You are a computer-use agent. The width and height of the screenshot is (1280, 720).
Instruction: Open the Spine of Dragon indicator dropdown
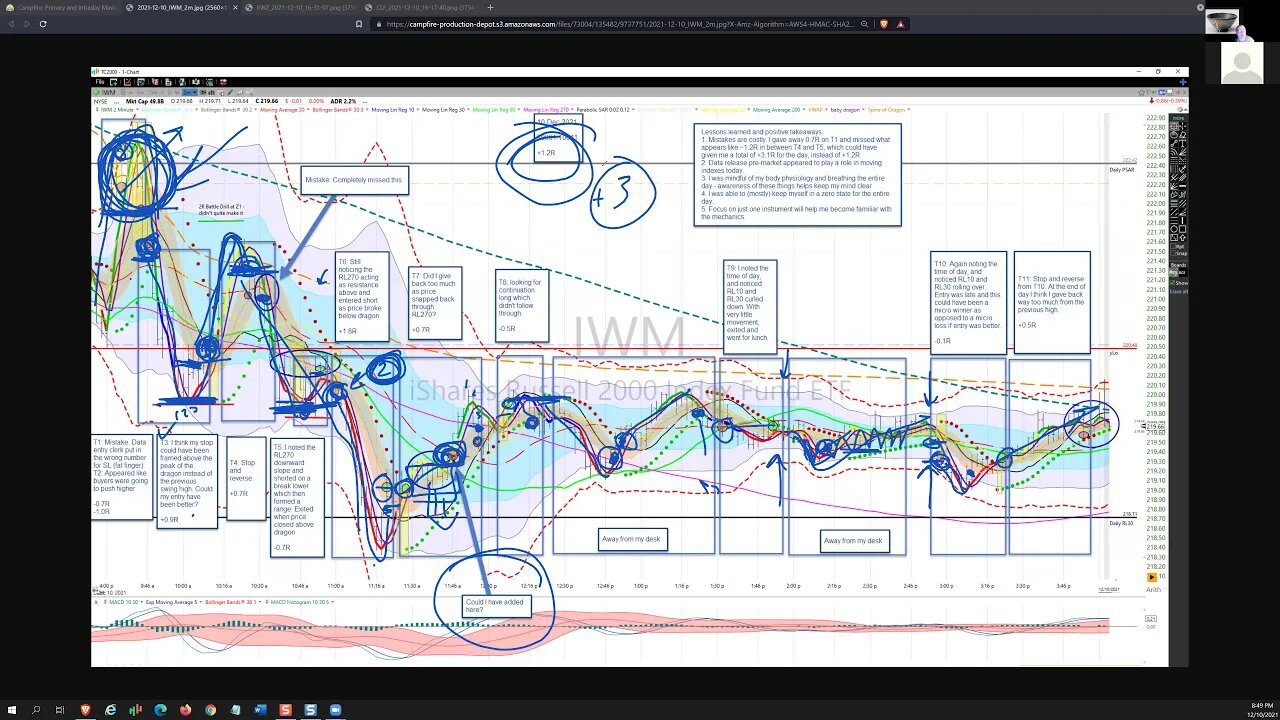point(888,109)
